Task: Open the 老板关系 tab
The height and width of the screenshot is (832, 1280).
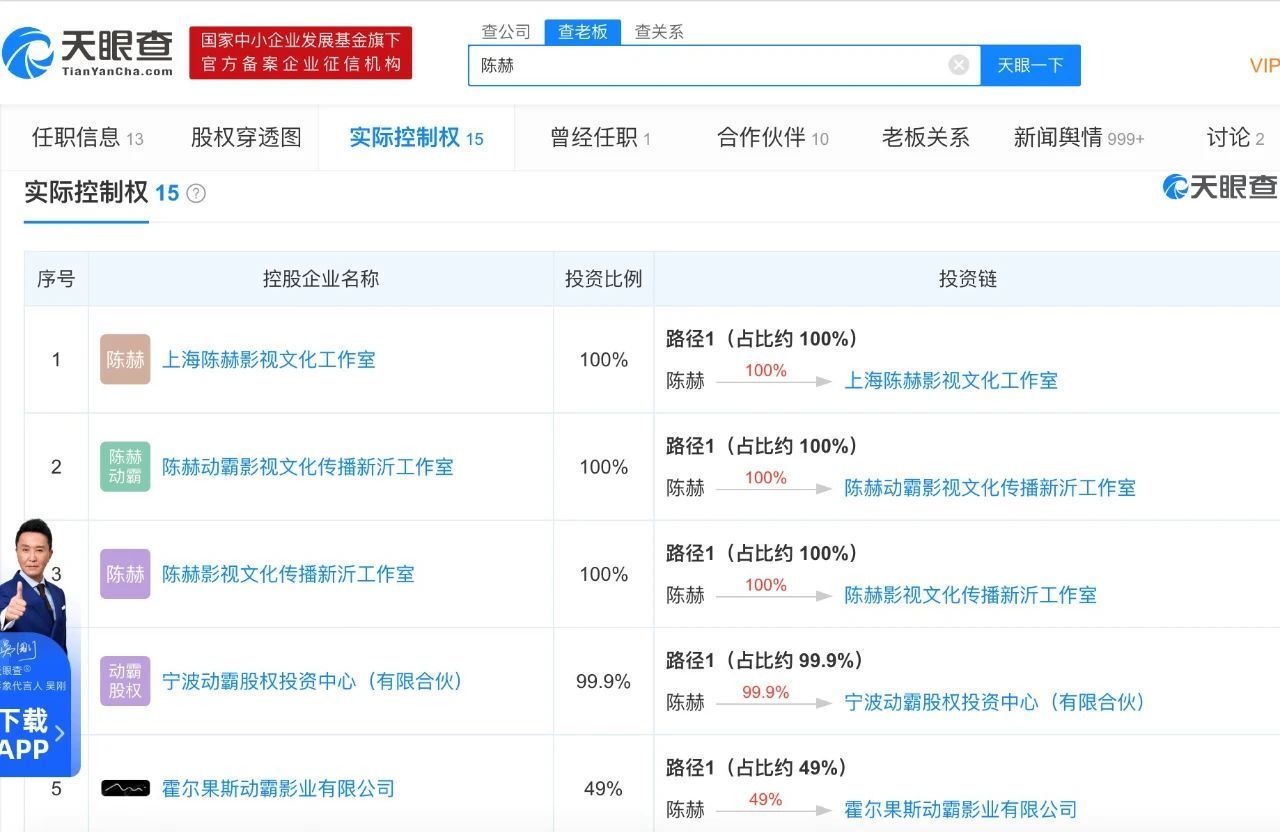Action: coord(925,138)
